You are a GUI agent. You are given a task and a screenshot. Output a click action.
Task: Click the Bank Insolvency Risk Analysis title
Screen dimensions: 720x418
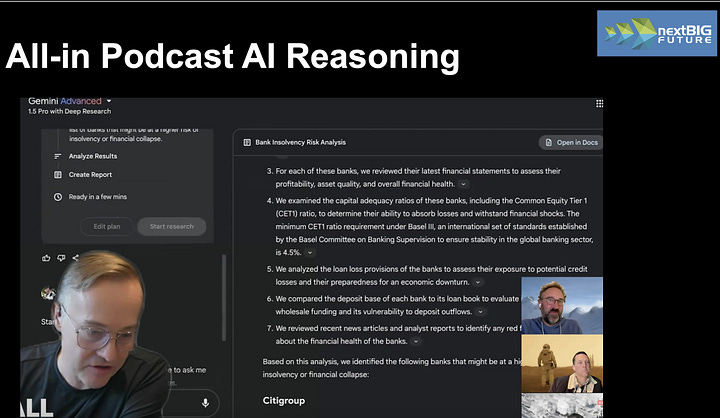pyautogui.click(x=300, y=142)
